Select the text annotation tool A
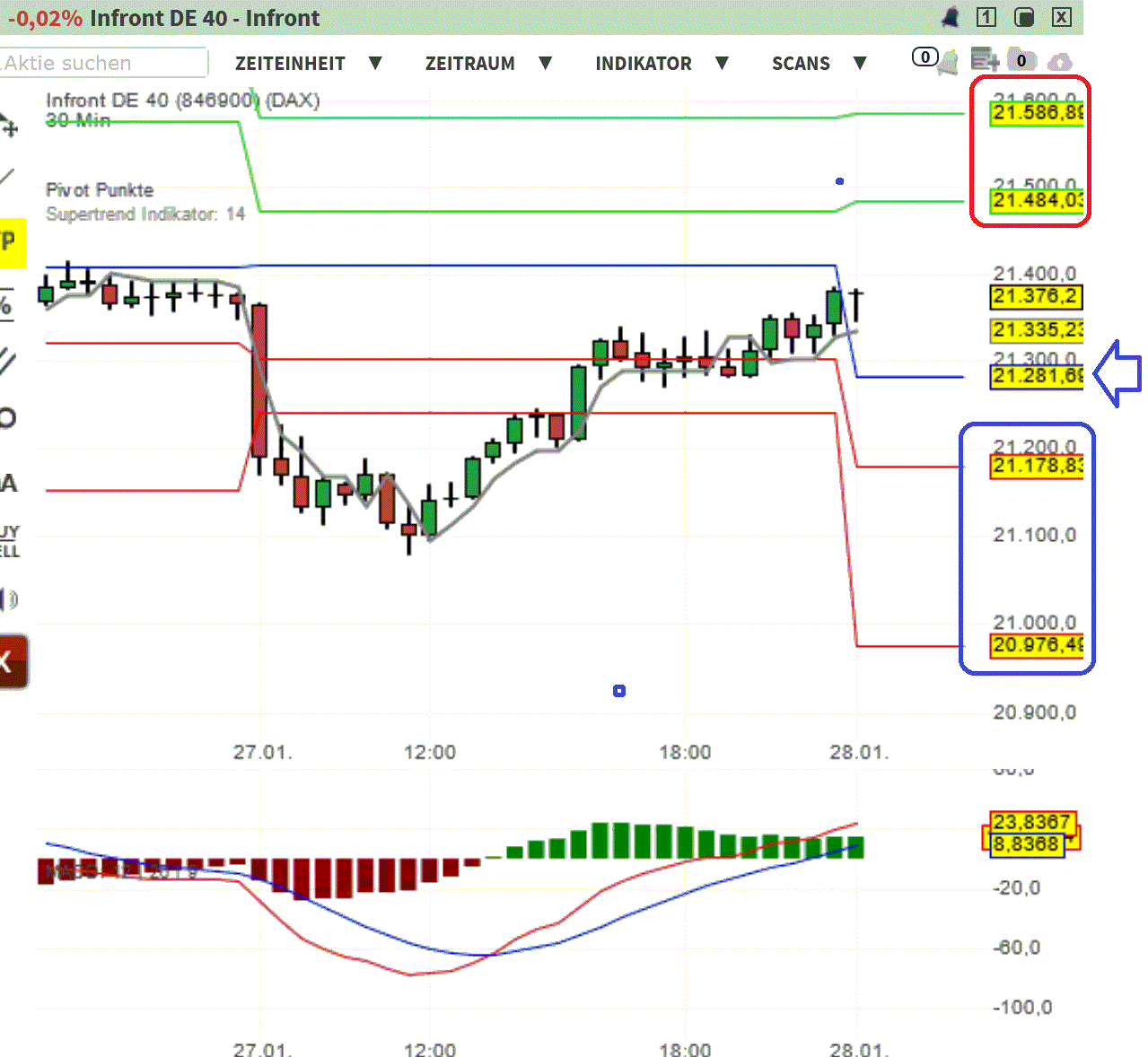 click(6, 483)
